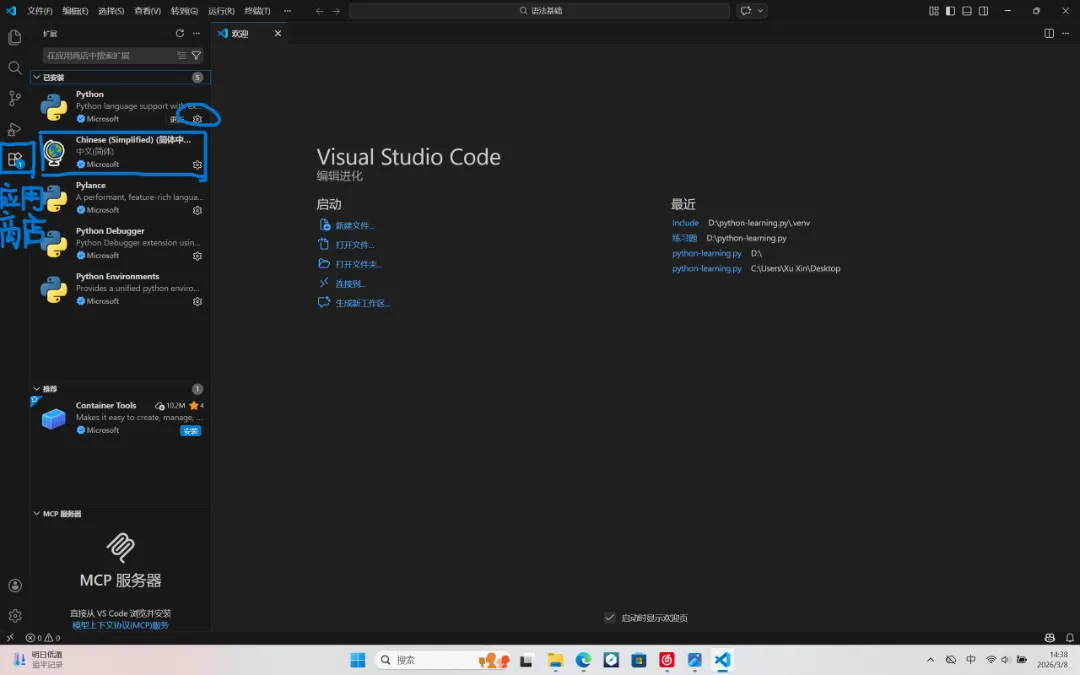Open editor more actions ellipsis
The height and width of the screenshot is (675, 1080).
(1066, 33)
